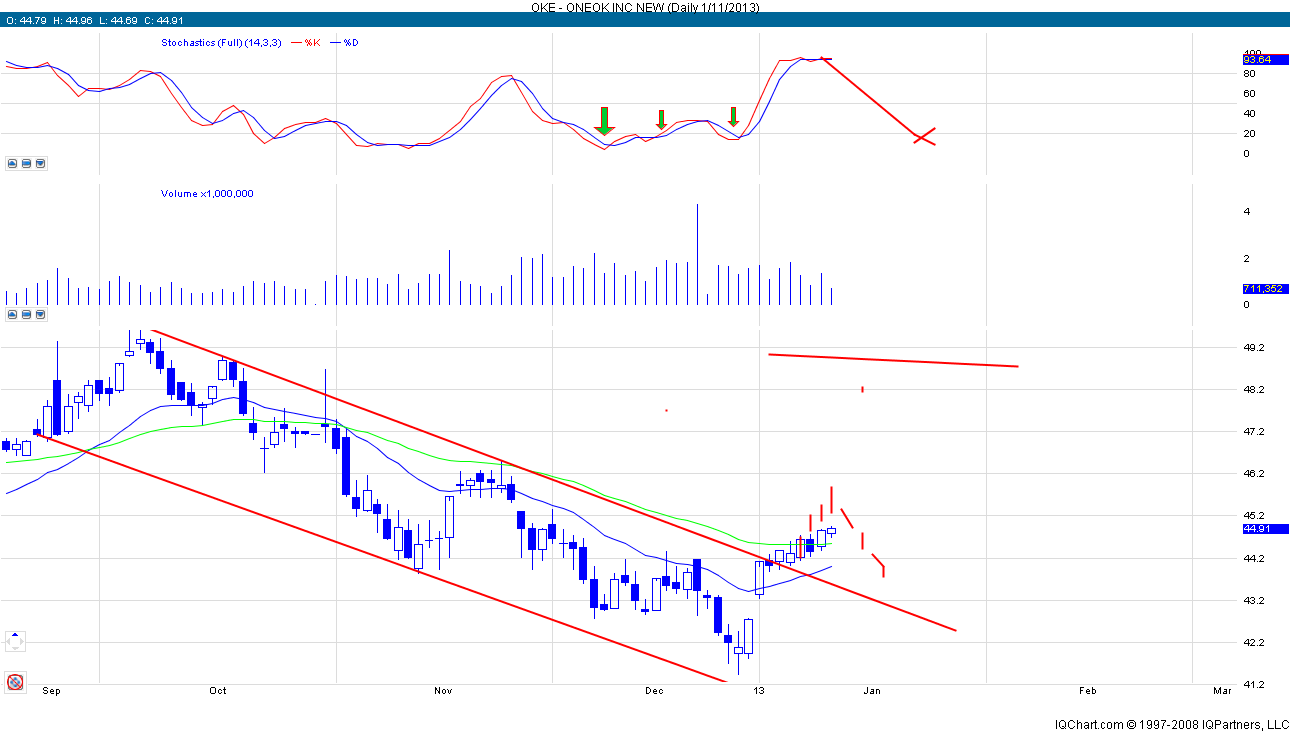Click the expand-up icon in Stochastics panel
Viewport: 1290px width, 731px height.
pyautogui.click(x=12, y=163)
